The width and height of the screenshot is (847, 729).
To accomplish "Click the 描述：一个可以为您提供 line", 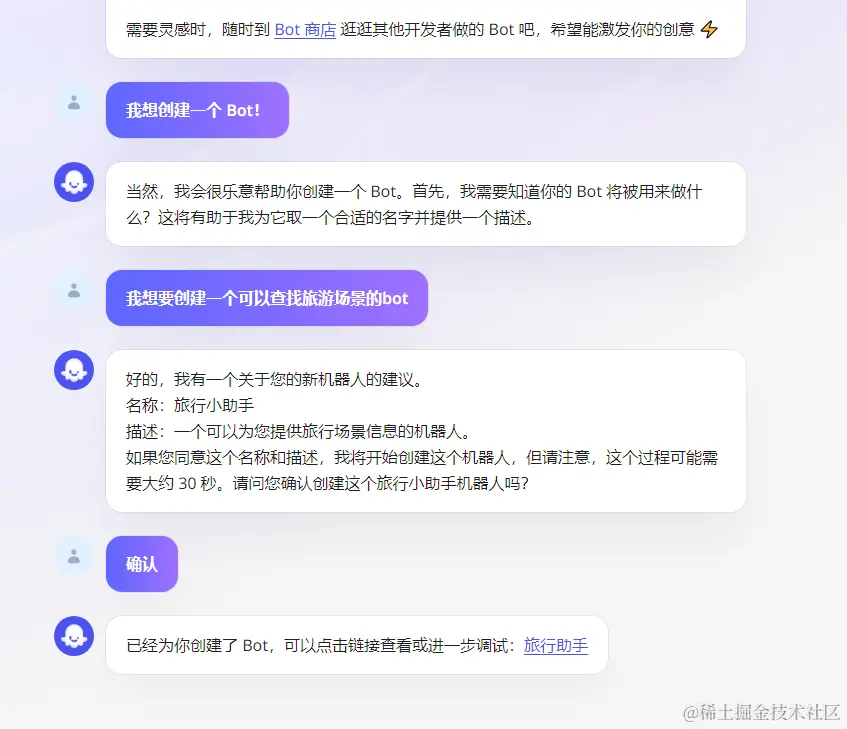I will 298,431.
